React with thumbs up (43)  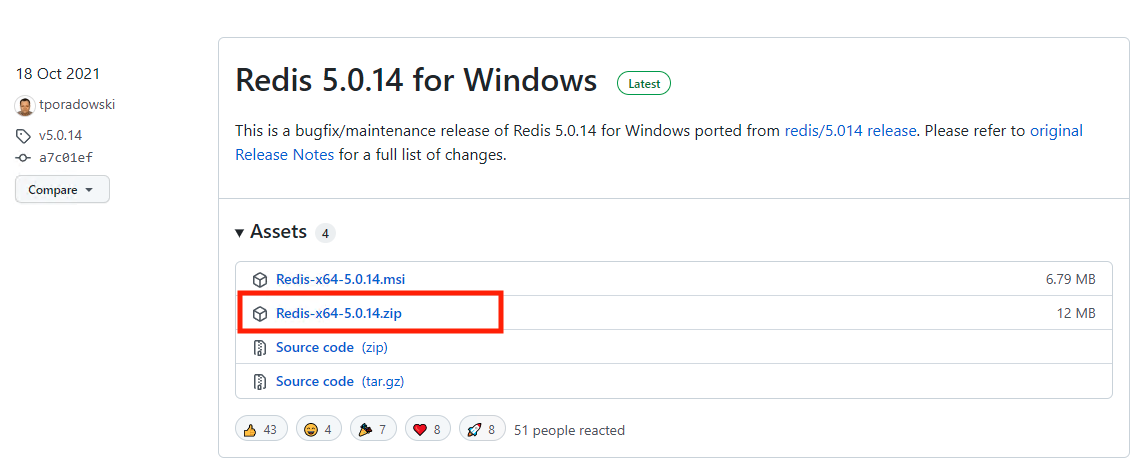tap(261, 430)
